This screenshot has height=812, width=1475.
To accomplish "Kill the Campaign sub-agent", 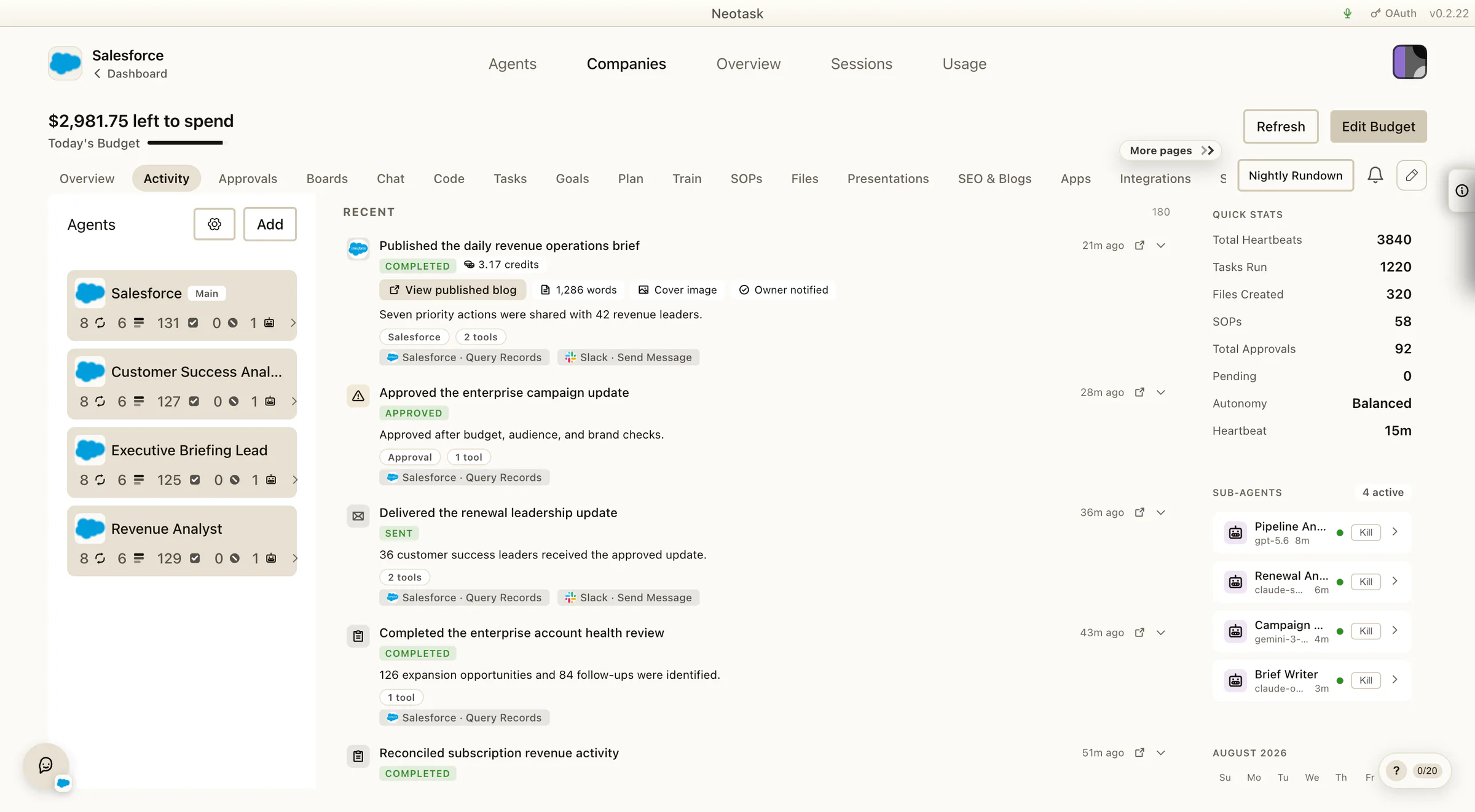I will tap(1366, 631).
